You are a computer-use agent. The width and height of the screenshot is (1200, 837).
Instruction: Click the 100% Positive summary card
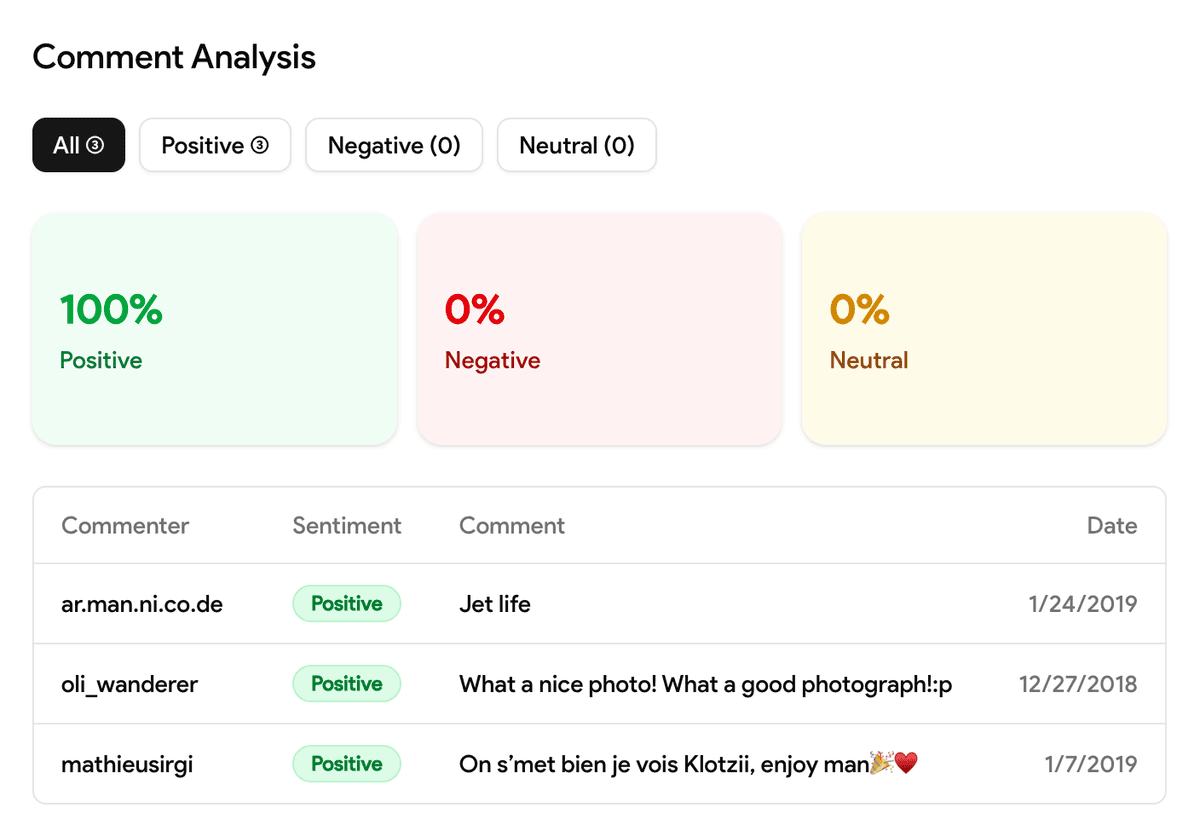[x=214, y=328]
